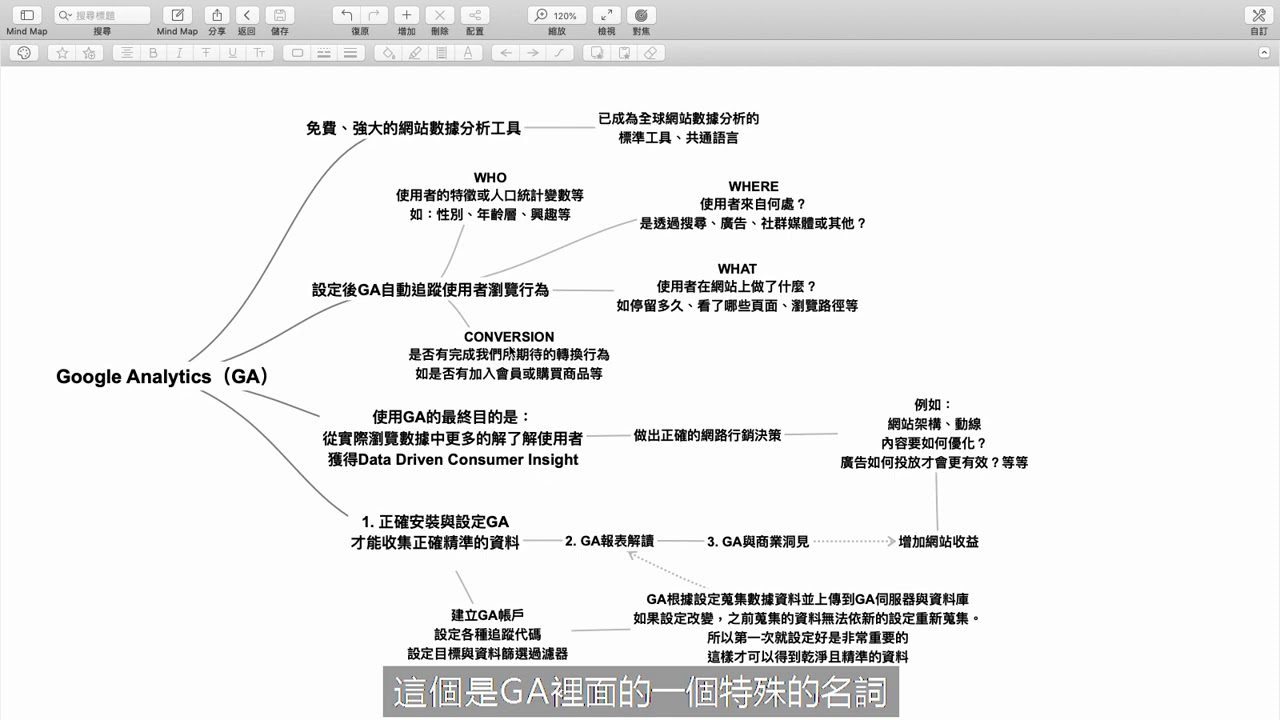Image resolution: width=1280 pixels, height=720 pixels.
Task: Click the right arrow connector icon
Action: [x=533, y=53]
